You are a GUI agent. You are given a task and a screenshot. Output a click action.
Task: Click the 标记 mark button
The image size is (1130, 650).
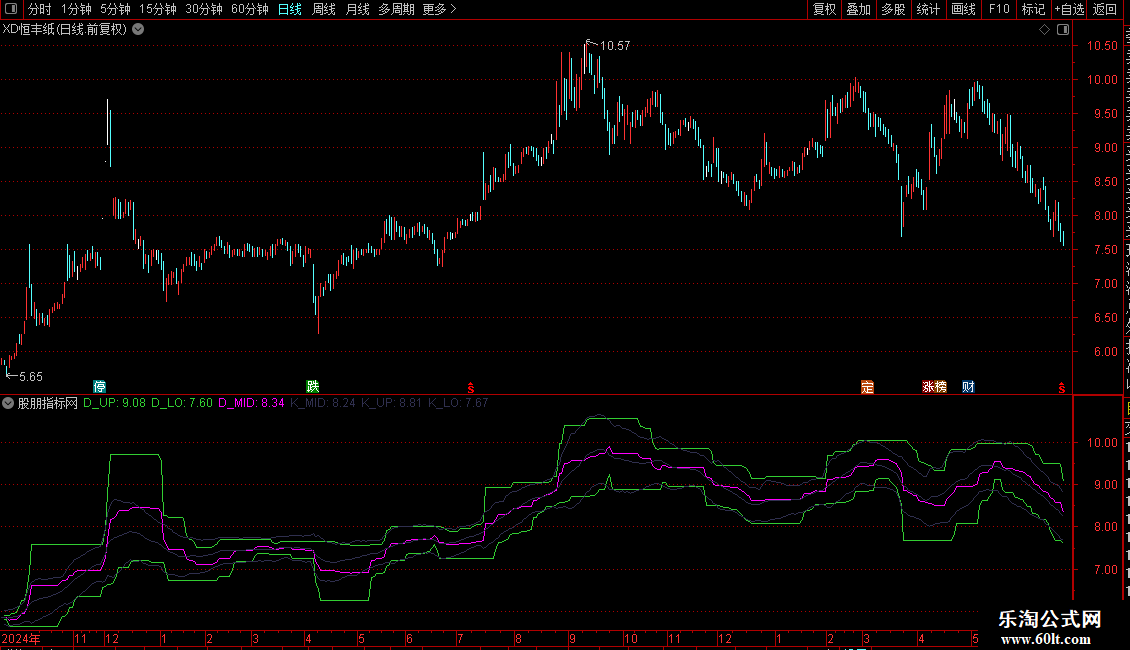click(x=1033, y=9)
